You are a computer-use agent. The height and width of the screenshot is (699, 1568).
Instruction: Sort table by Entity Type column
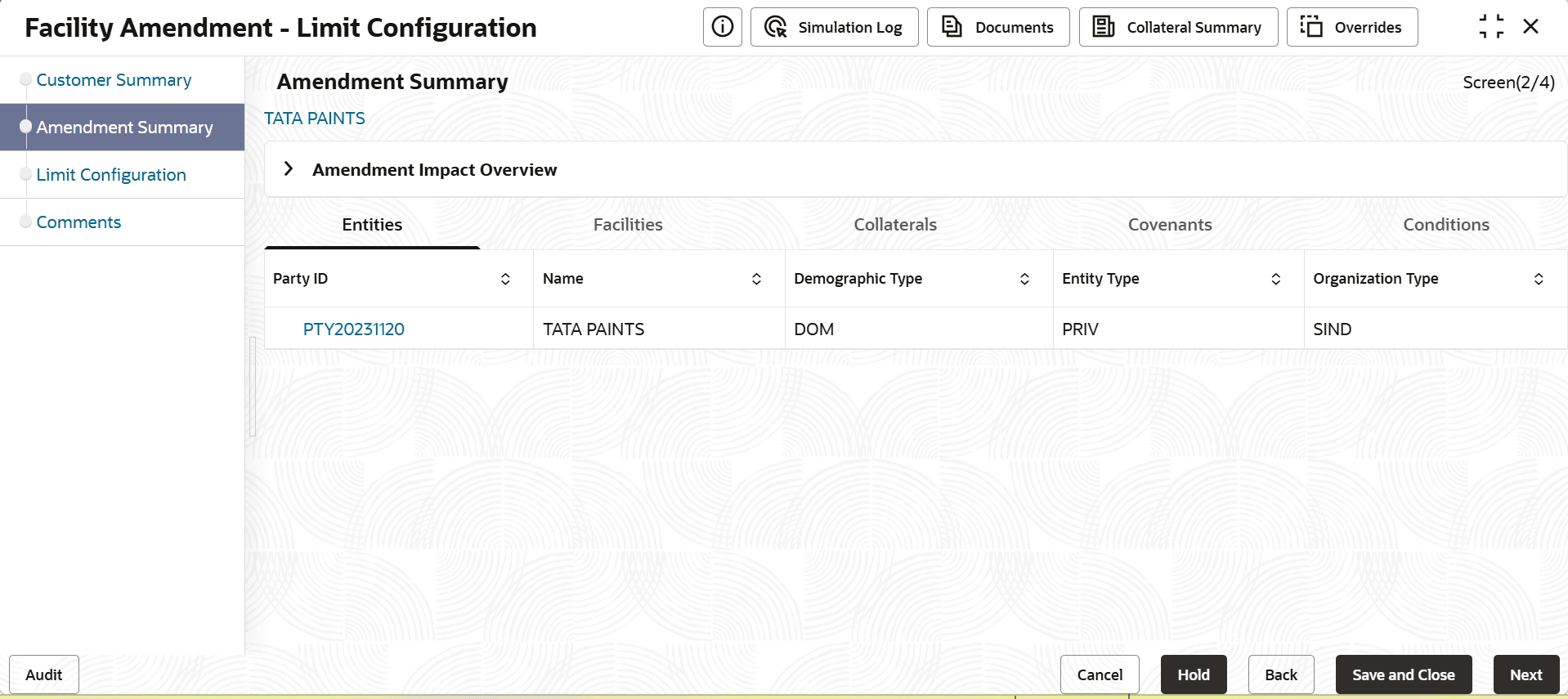pyautogui.click(x=1275, y=279)
